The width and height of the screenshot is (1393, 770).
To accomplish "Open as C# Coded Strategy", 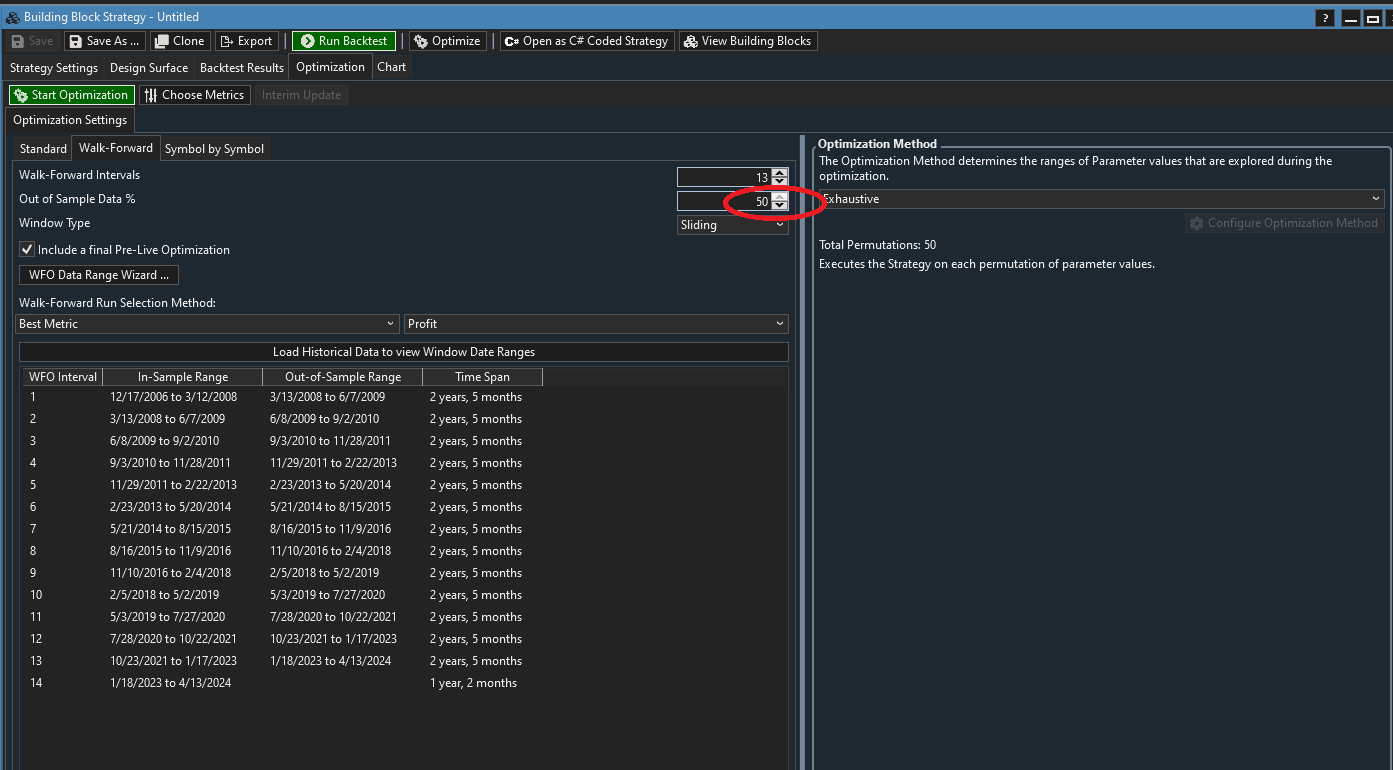I will point(586,41).
